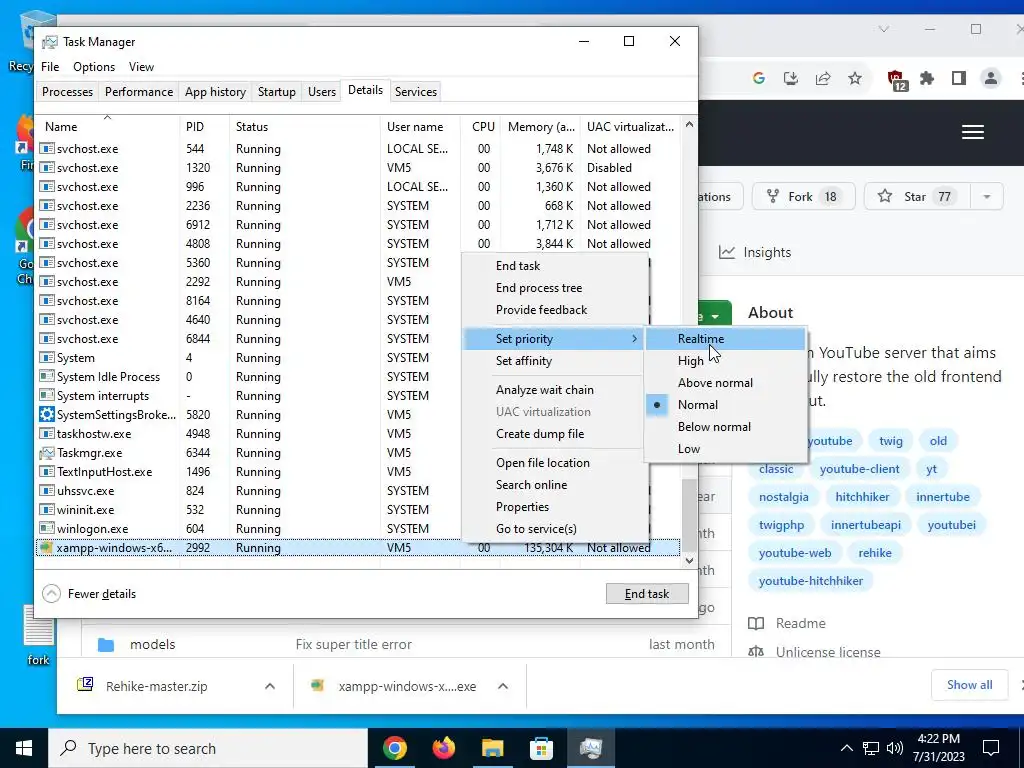Open the Options menu in Task Manager
This screenshot has width=1024, height=768.
(x=94, y=67)
